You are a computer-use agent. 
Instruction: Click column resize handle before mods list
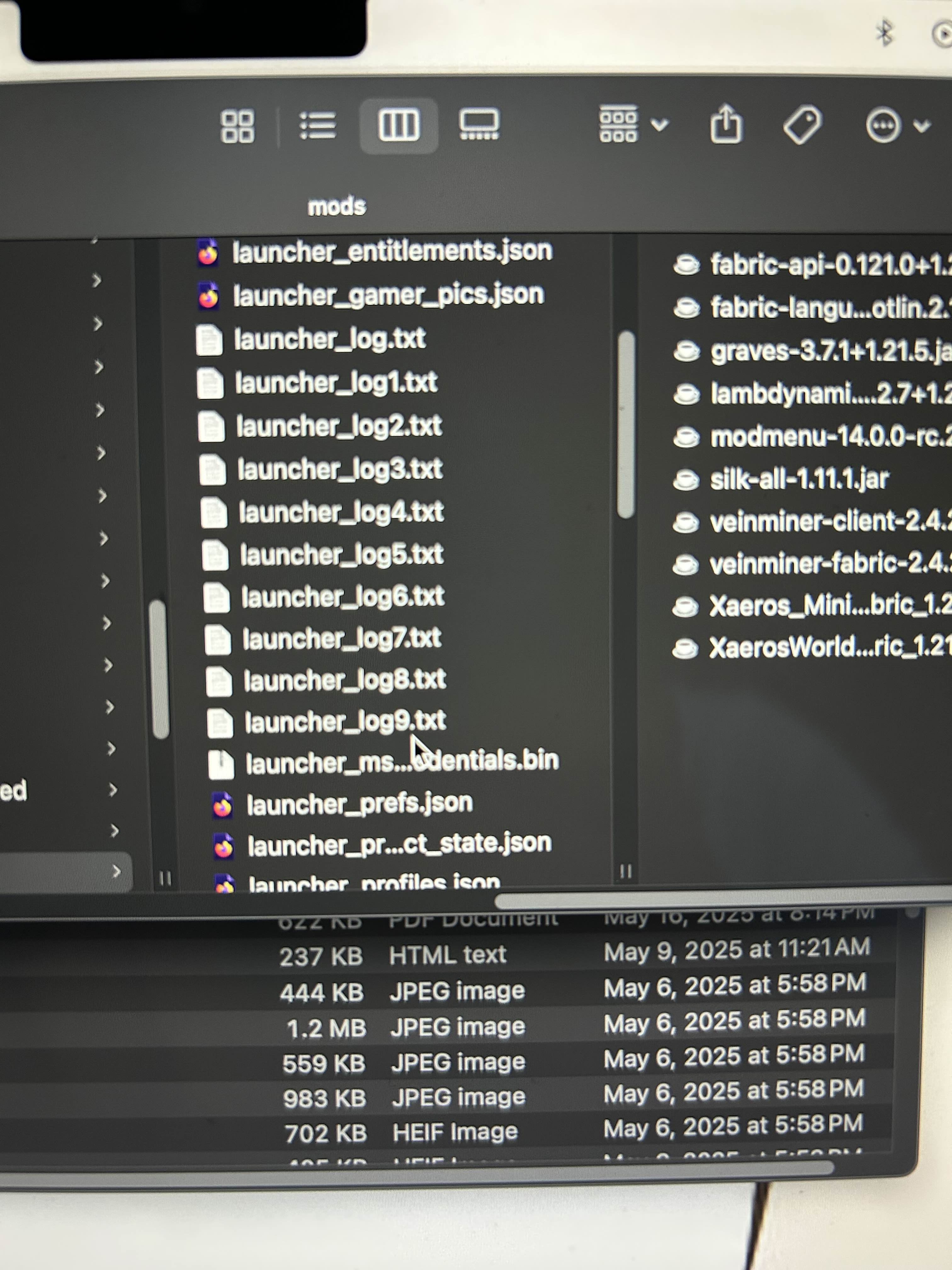tap(626, 872)
